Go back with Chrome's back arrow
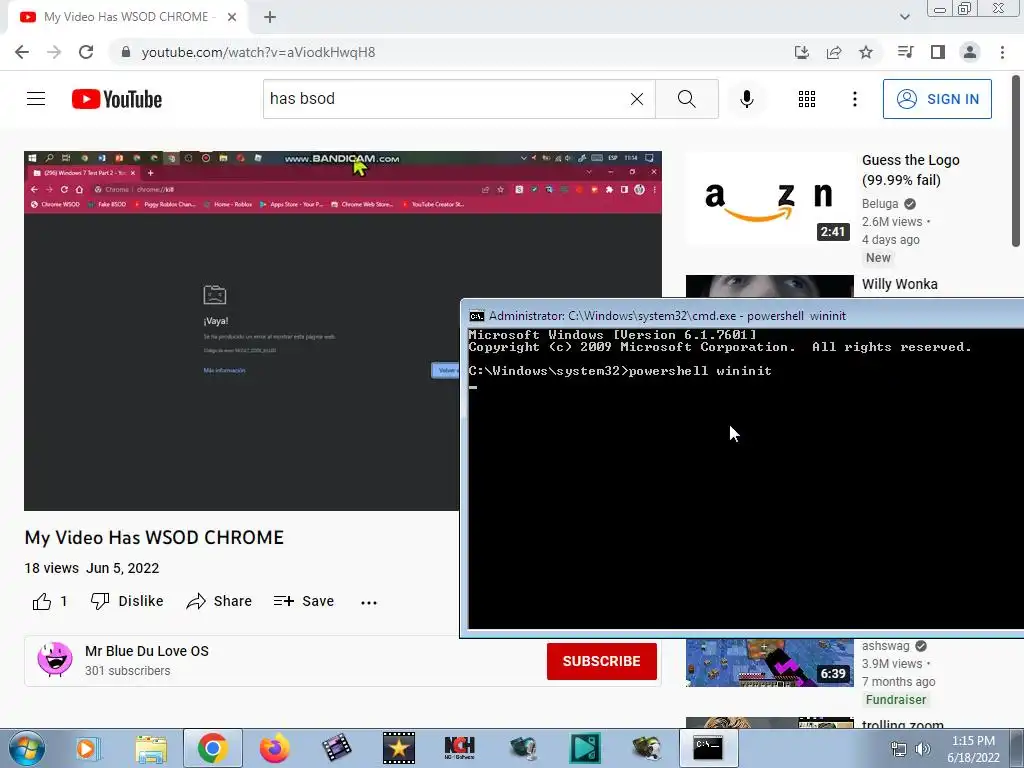Screen dimensions: 1024x768 point(22,52)
